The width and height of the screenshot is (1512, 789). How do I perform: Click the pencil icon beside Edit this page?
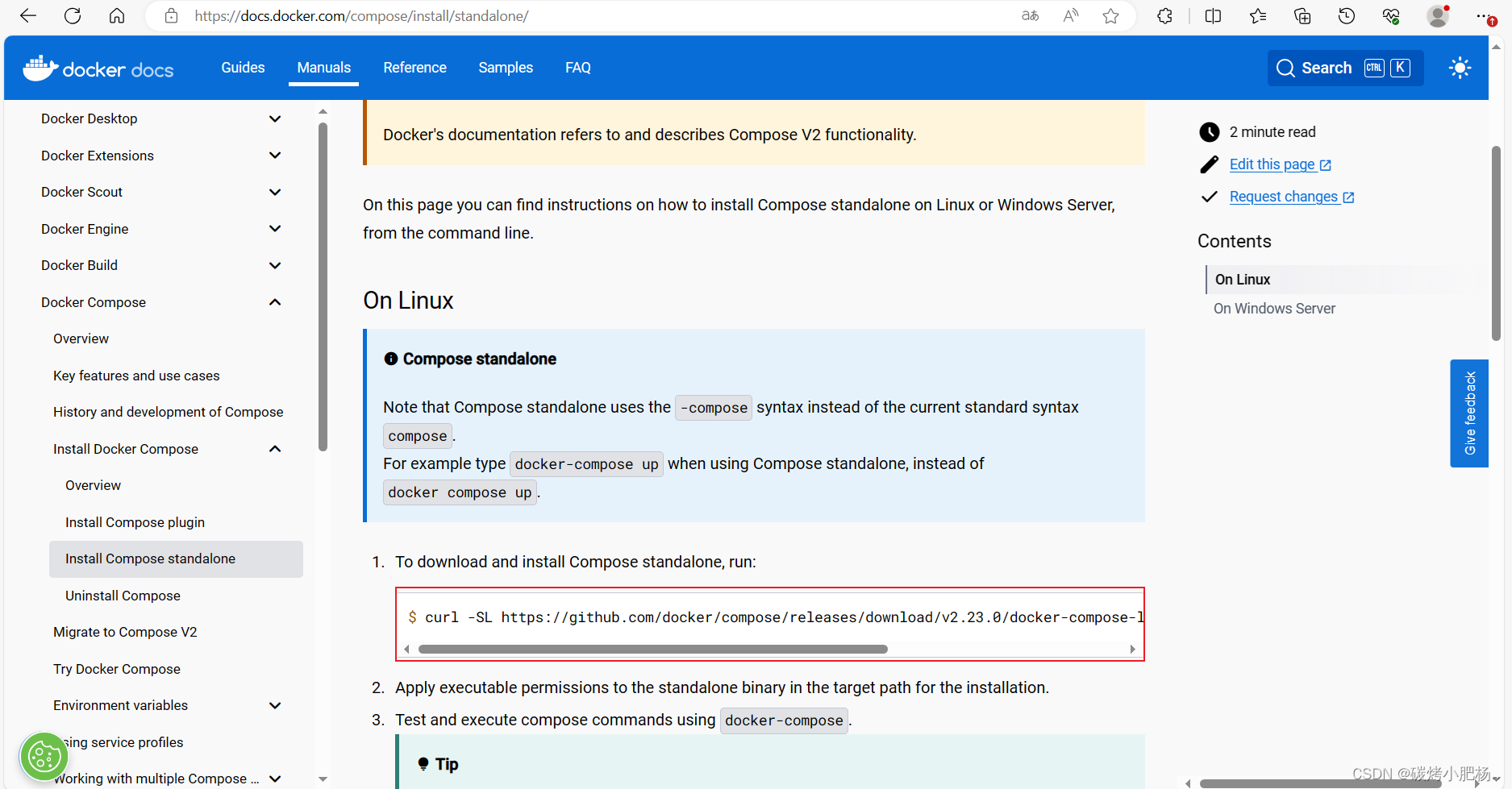pos(1209,164)
